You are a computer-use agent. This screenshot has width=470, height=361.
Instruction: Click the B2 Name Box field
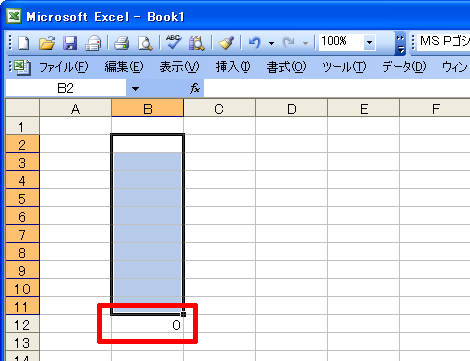click(66, 88)
